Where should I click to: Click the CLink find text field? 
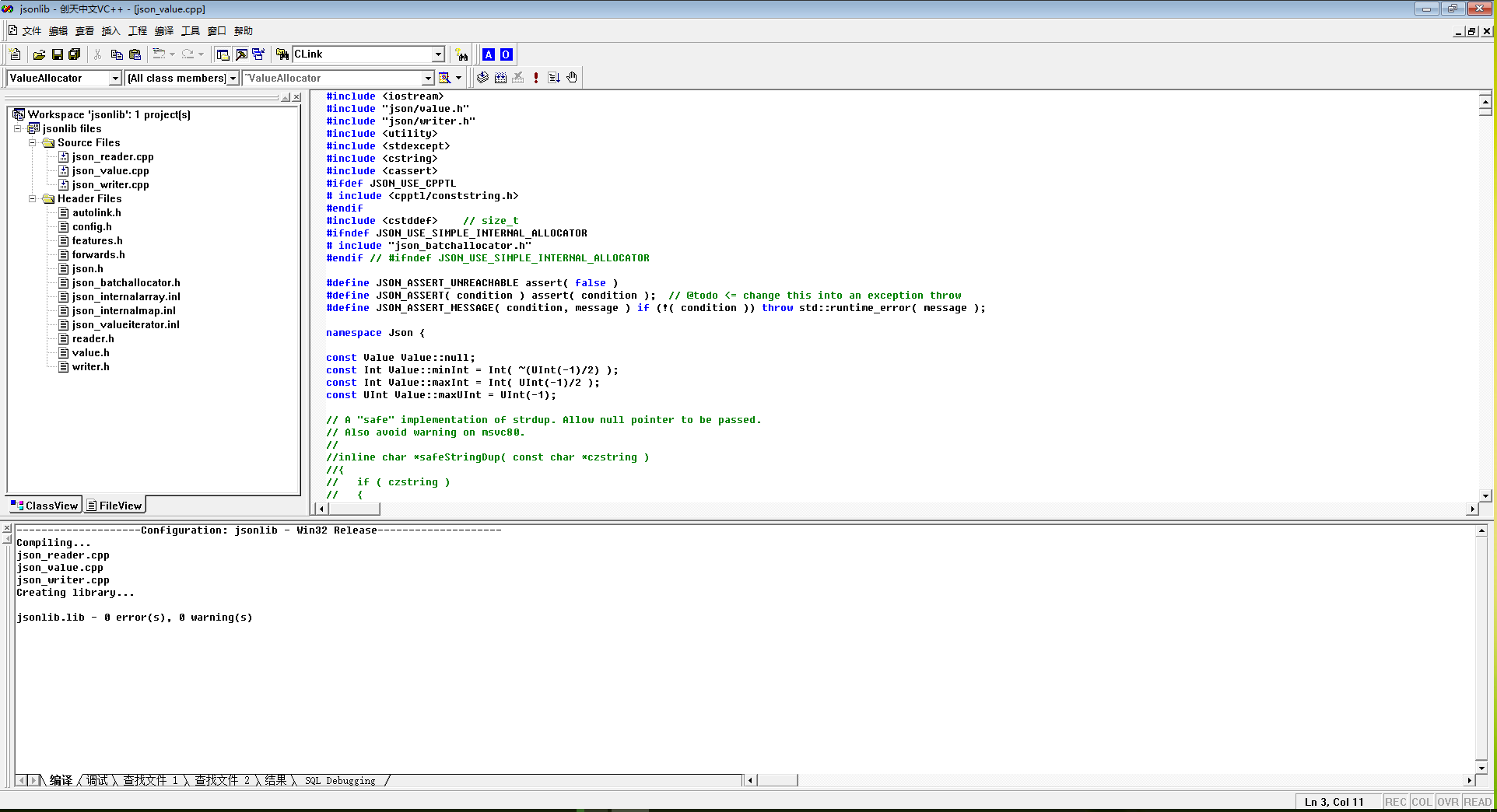pos(362,54)
